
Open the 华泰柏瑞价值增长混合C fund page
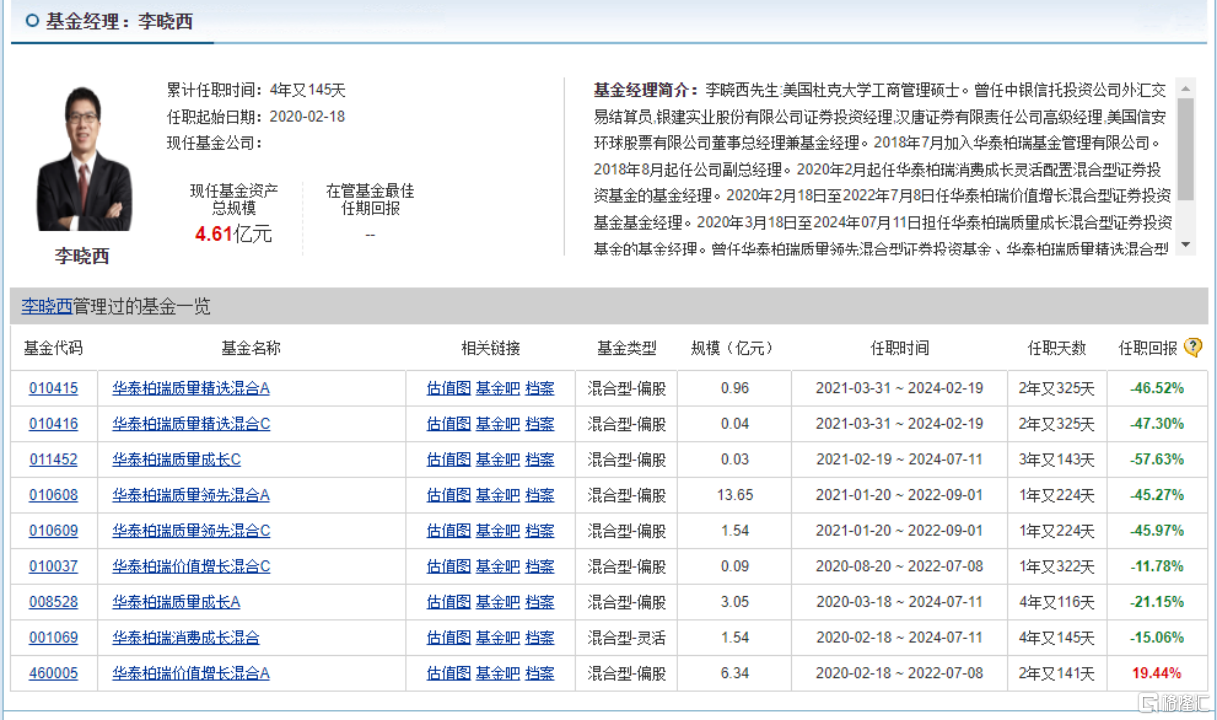pos(191,566)
